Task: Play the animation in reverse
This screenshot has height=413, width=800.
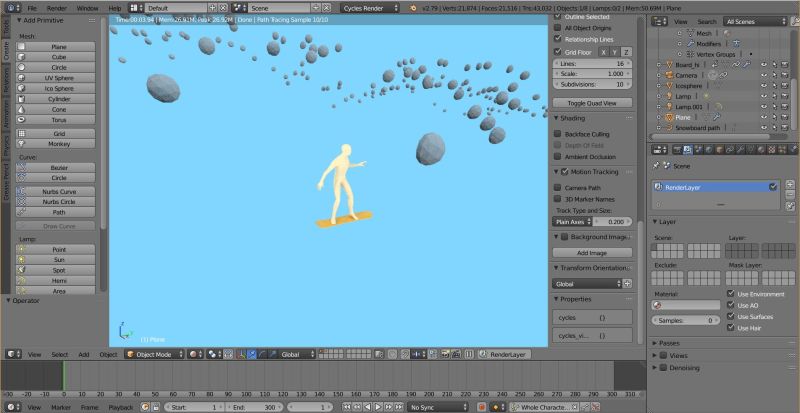Action: pos(367,407)
